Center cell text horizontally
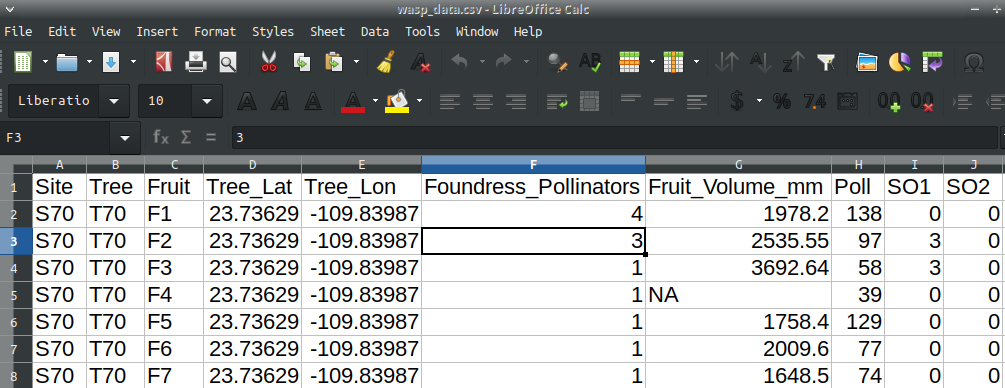 (483, 101)
